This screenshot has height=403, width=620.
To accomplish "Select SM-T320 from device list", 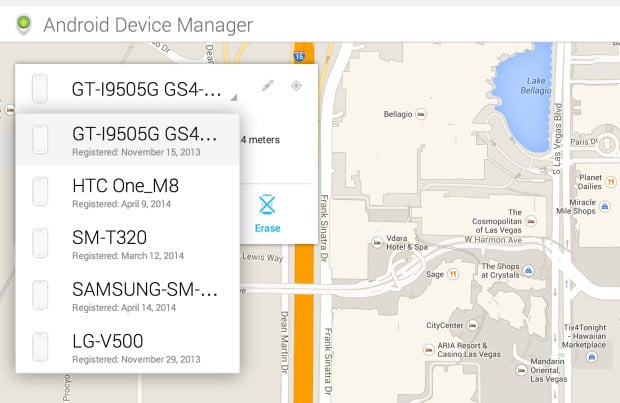I will point(127,244).
